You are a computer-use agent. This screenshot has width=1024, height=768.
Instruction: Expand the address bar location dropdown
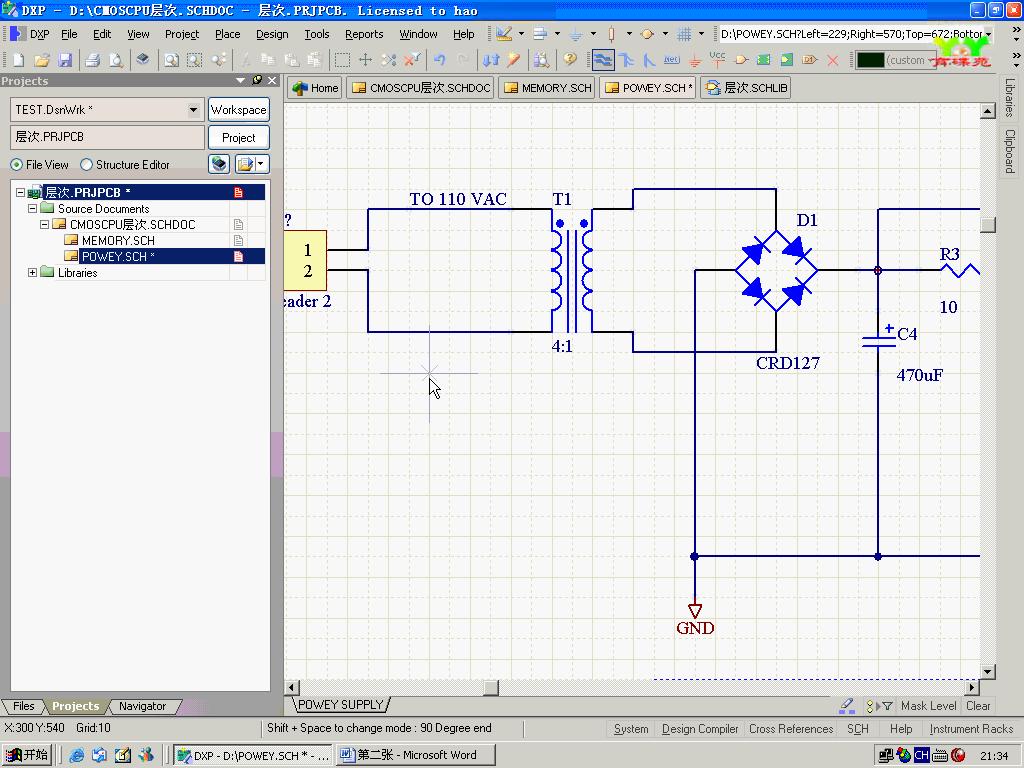click(988, 34)
